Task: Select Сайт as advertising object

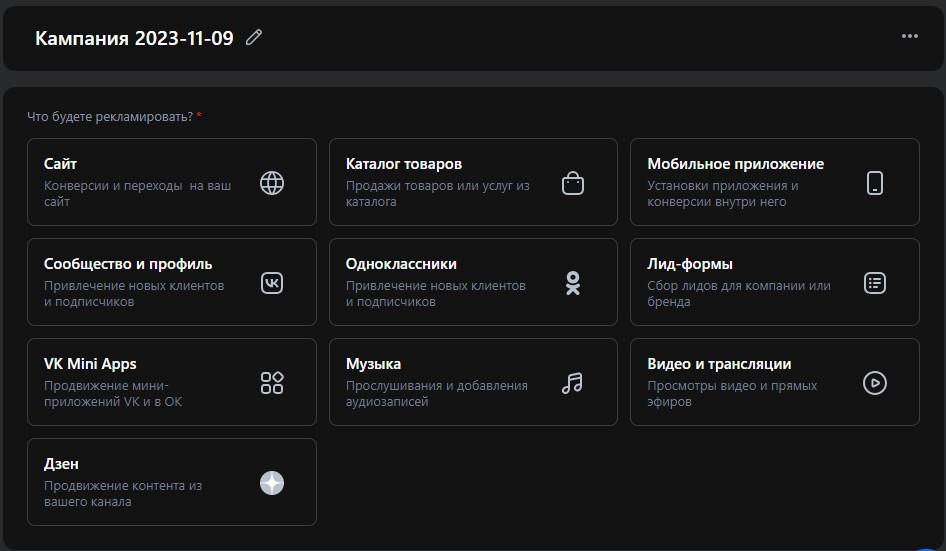Action: coord(140,182)
